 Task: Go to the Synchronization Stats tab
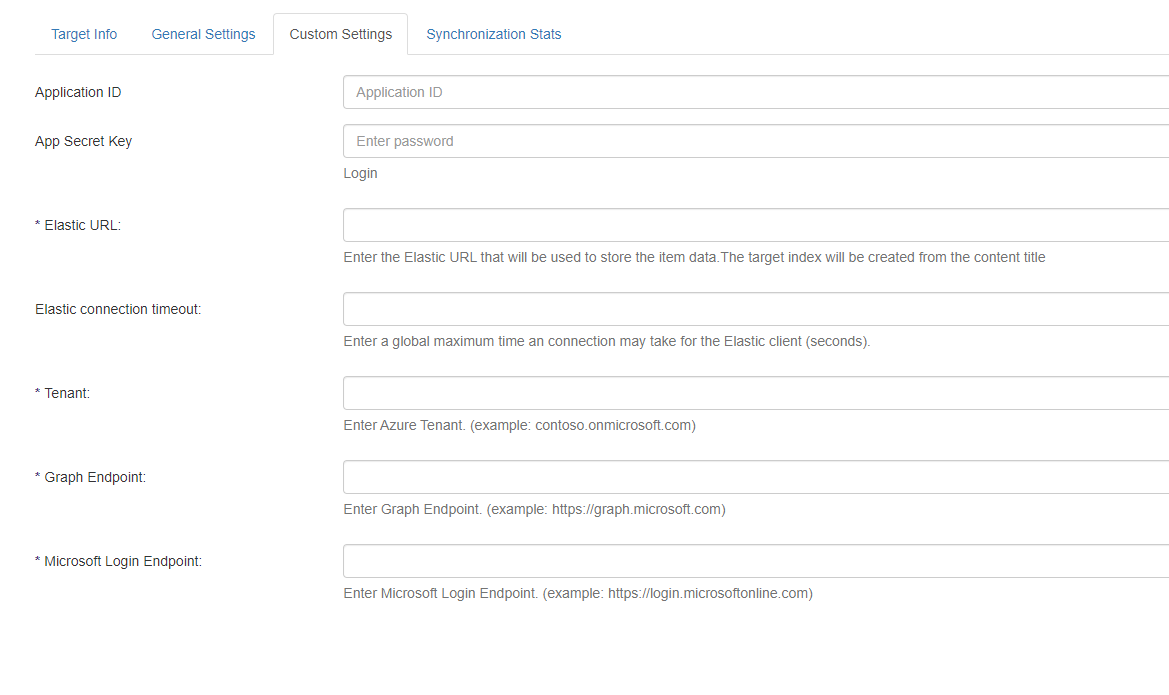[494, 34]
